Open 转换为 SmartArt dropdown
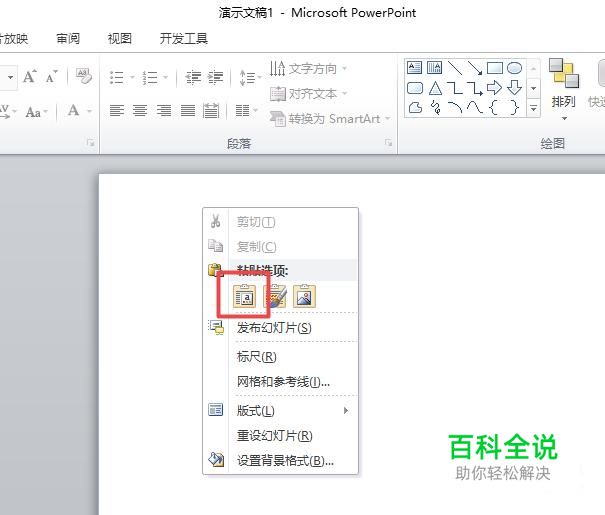605x515 pixels. pos(330,118)
